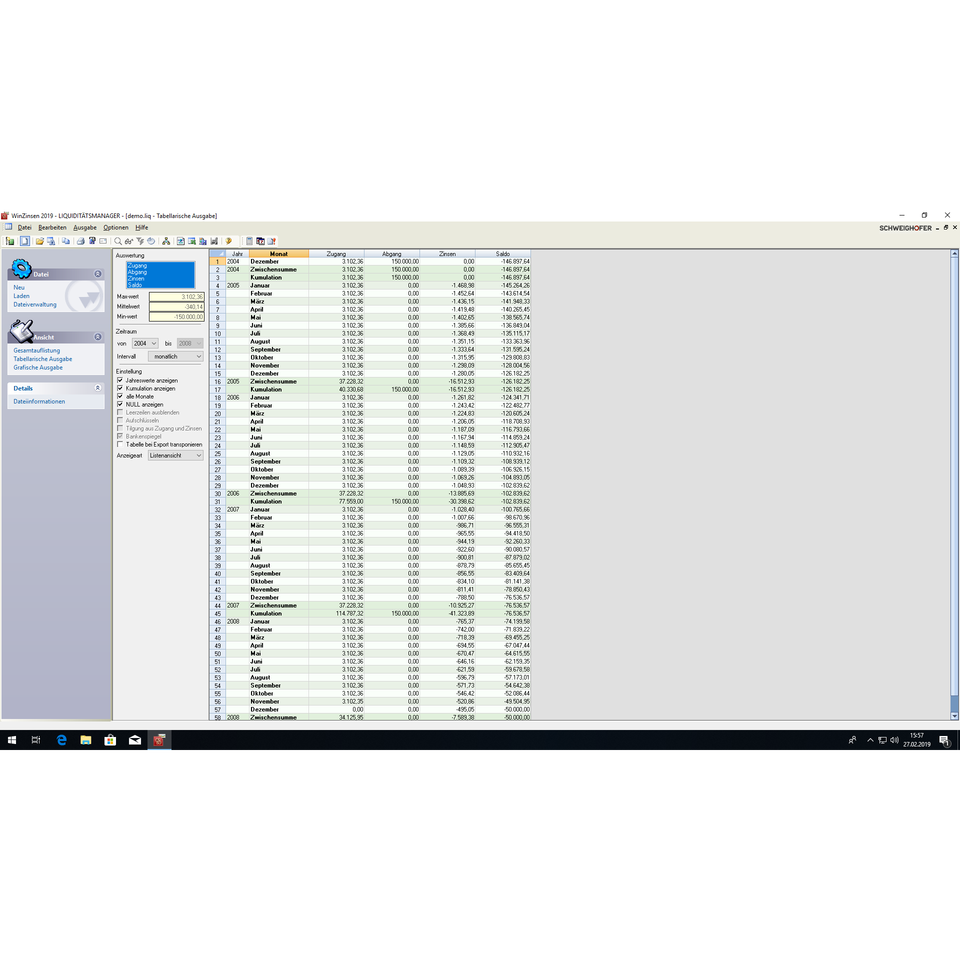Open Microsoft Edge from the taskbar
The height and width of the screenshot is (960, 960).
coord(61,740)
